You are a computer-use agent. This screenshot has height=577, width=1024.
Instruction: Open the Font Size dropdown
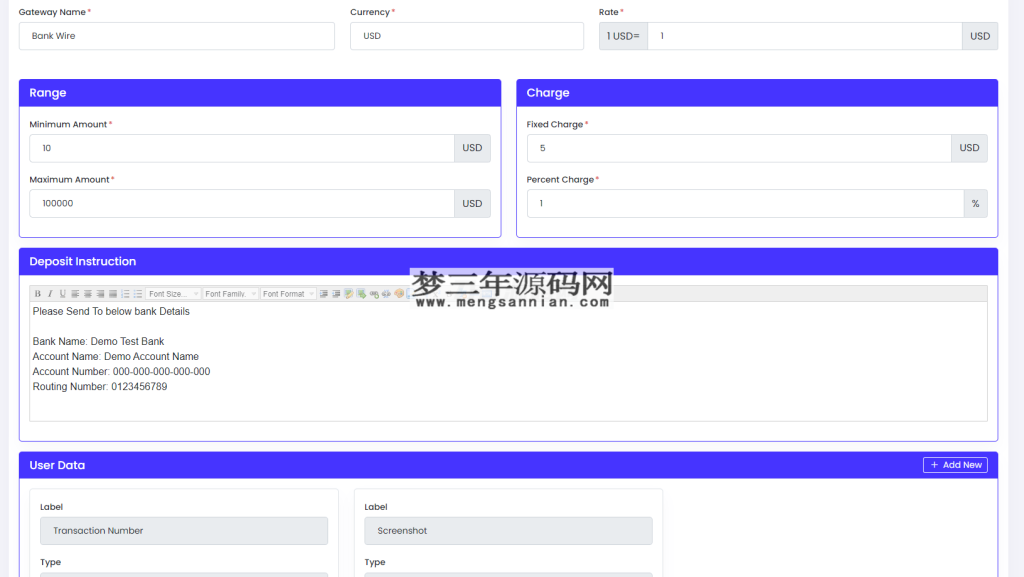pos(173,293)
